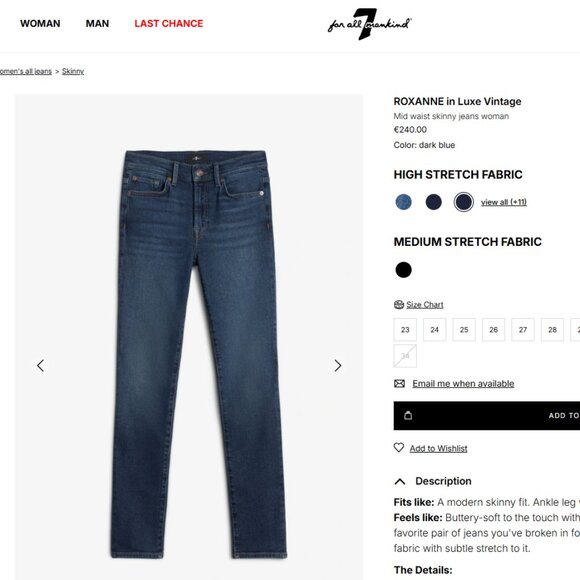Choose the light blue denim color swatch
Viewport: 580px width, 580px height.
click(404, 202)
